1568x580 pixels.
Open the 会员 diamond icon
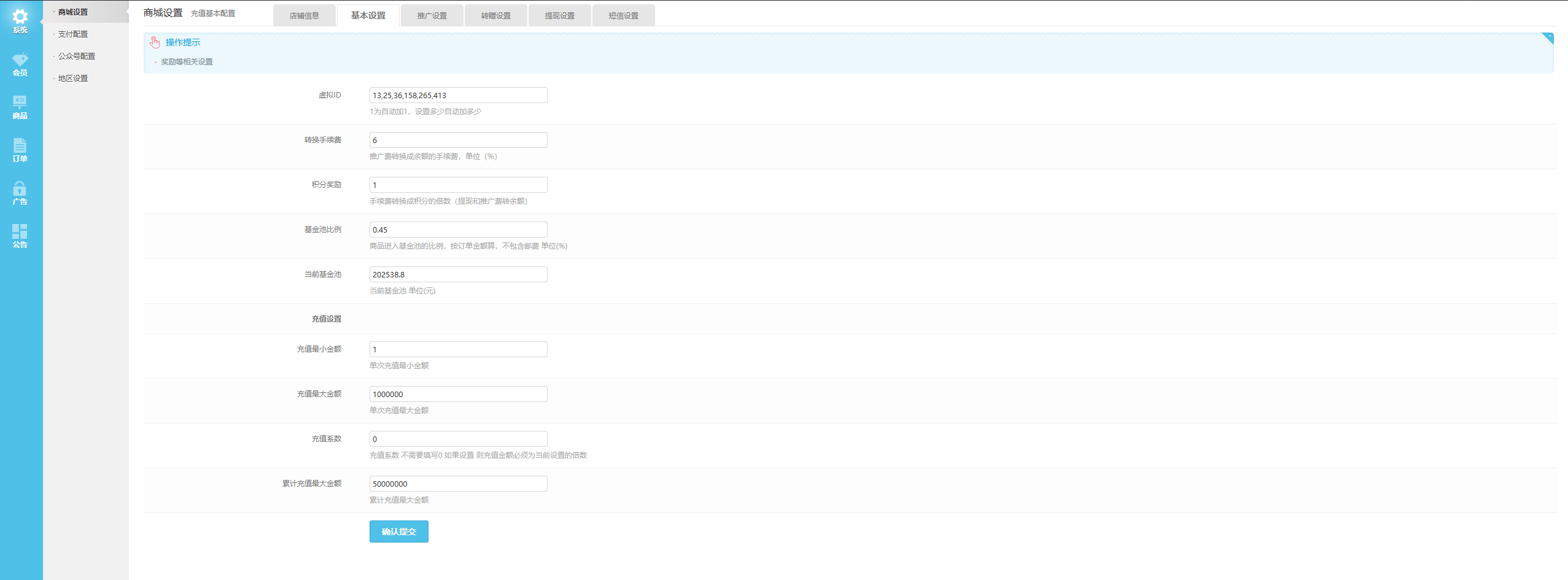pyautogui.click(x=20, y=60)
